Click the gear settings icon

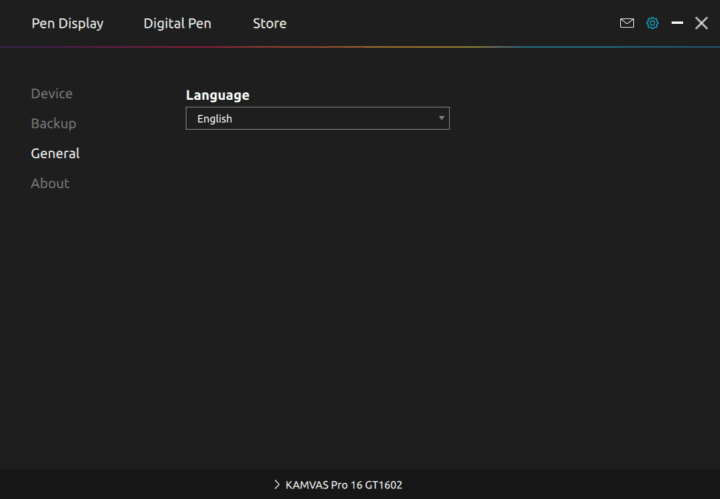click(652, 23)
